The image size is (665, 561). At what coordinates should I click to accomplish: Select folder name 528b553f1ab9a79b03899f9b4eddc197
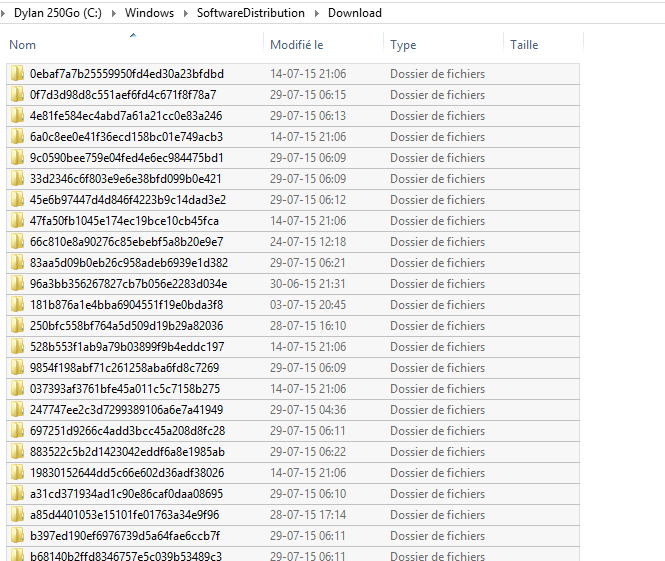pos(127,346)
